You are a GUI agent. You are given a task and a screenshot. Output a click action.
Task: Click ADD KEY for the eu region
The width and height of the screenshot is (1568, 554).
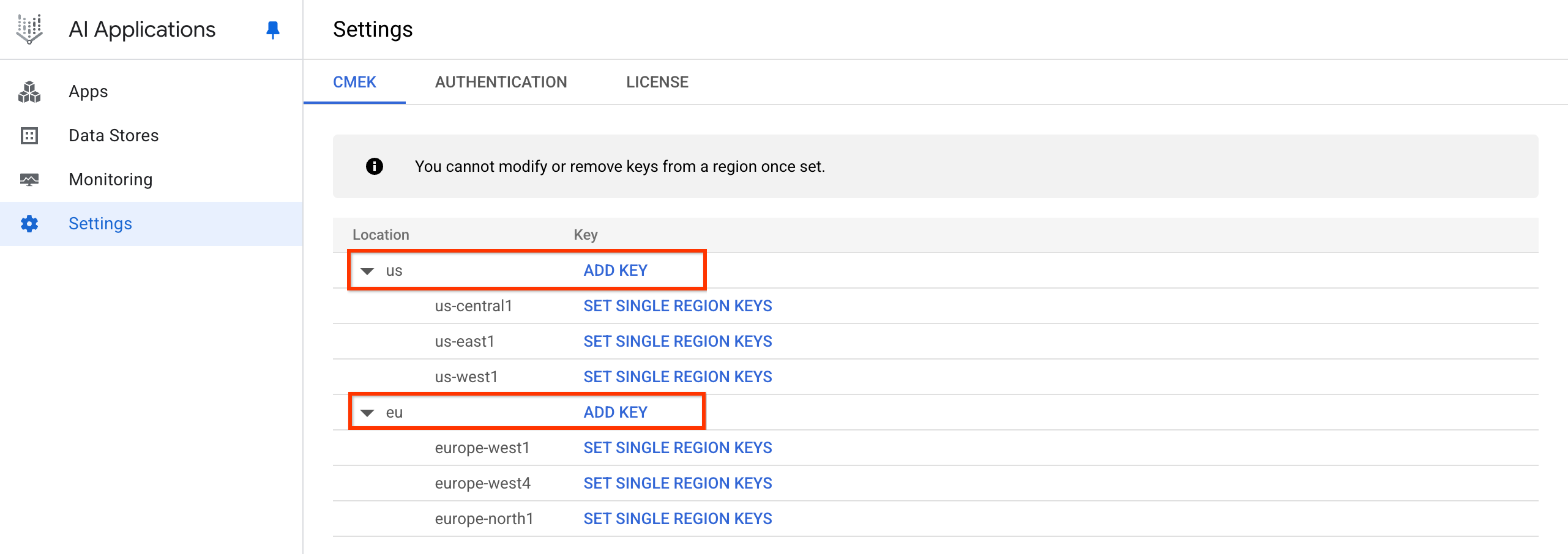tap(614, 412)
